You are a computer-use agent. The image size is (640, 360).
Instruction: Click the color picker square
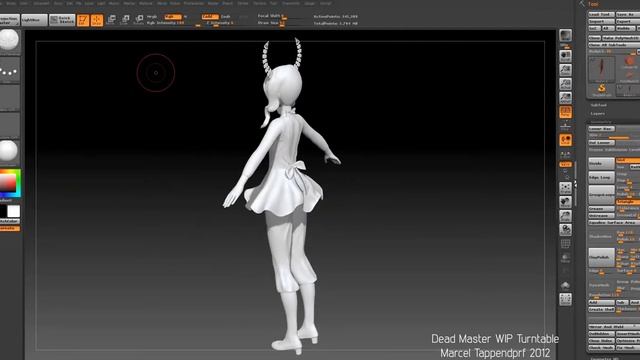10,183
